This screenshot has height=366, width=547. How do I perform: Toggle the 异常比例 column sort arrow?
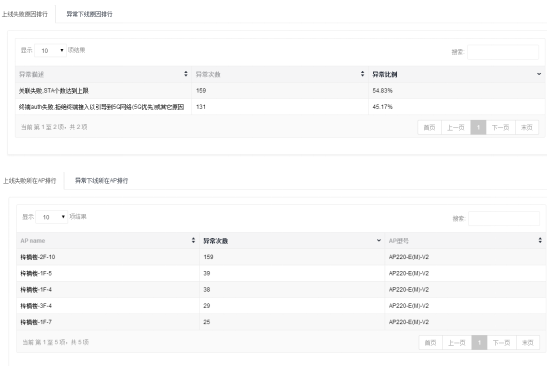539,74
